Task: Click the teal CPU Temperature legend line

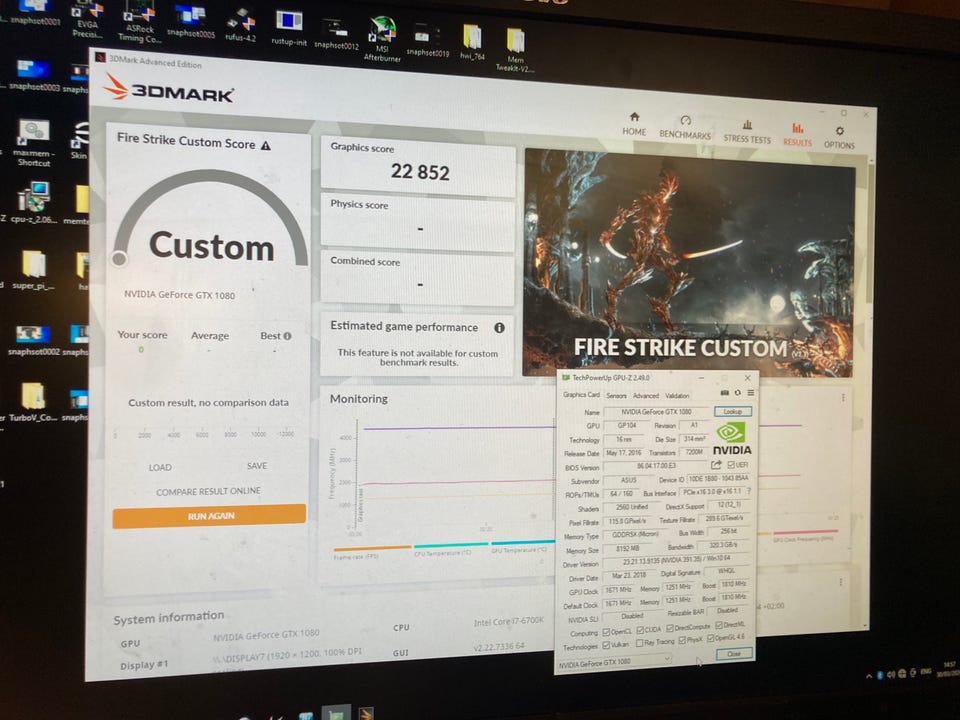Action: (451, 548)
